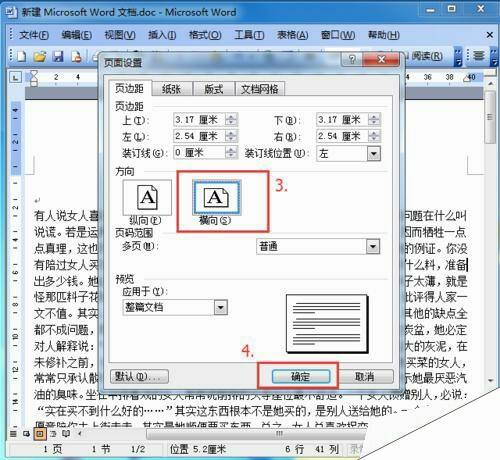Open the 多页 multiple pages dropdown

pos(373,247)
